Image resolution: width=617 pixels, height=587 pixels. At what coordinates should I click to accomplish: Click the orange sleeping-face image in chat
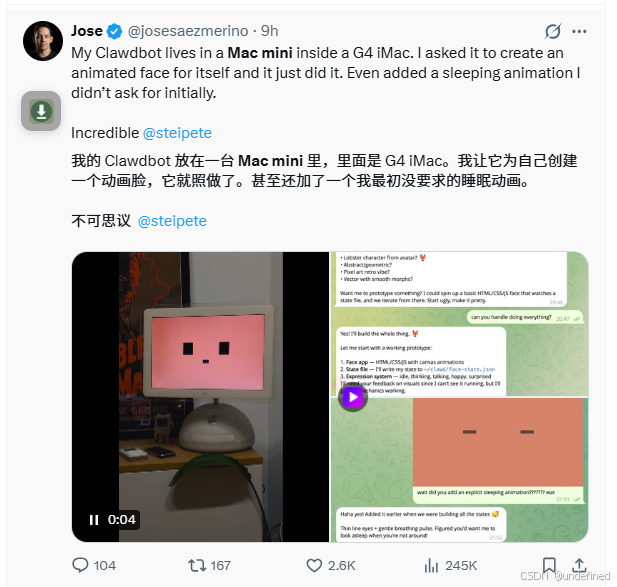(x=498, y=442)
